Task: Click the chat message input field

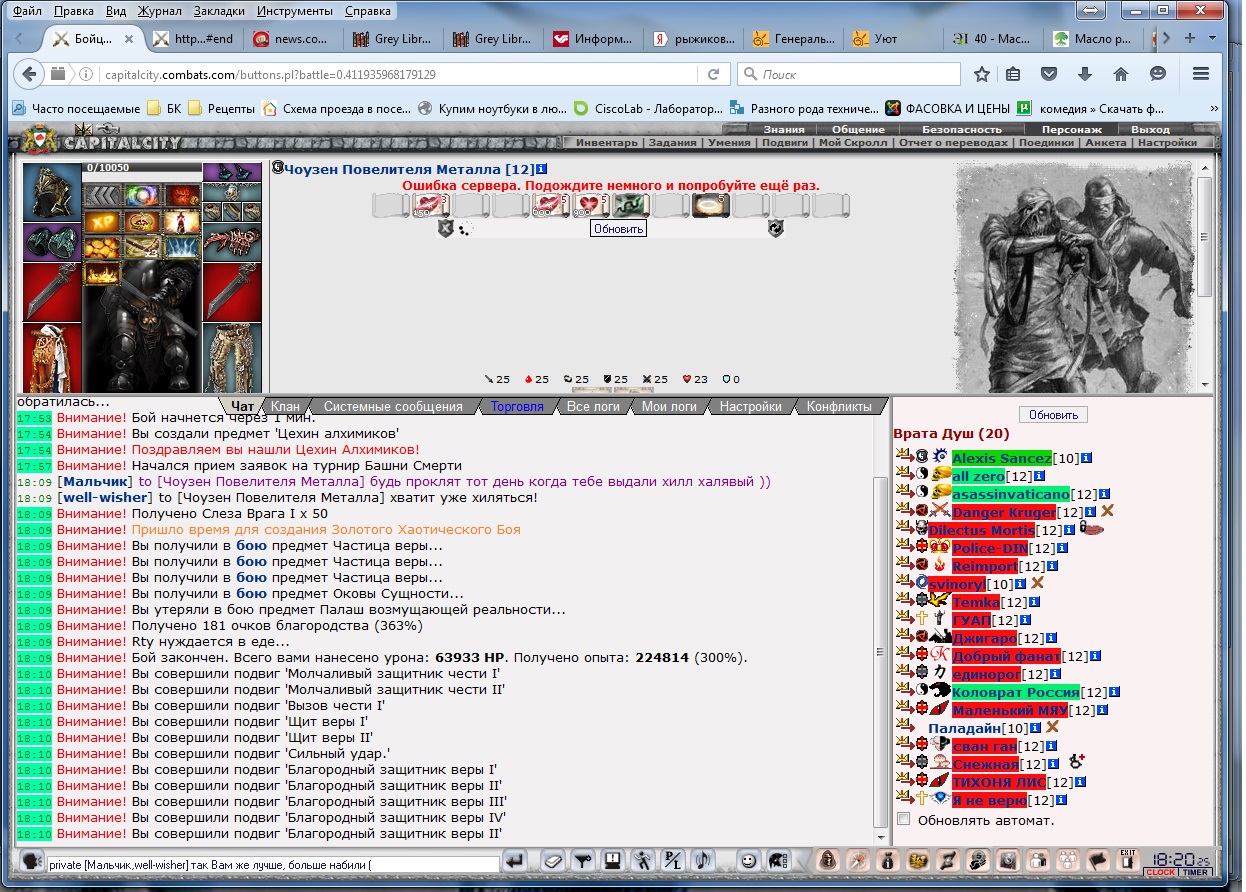Action: click(272, 864)
